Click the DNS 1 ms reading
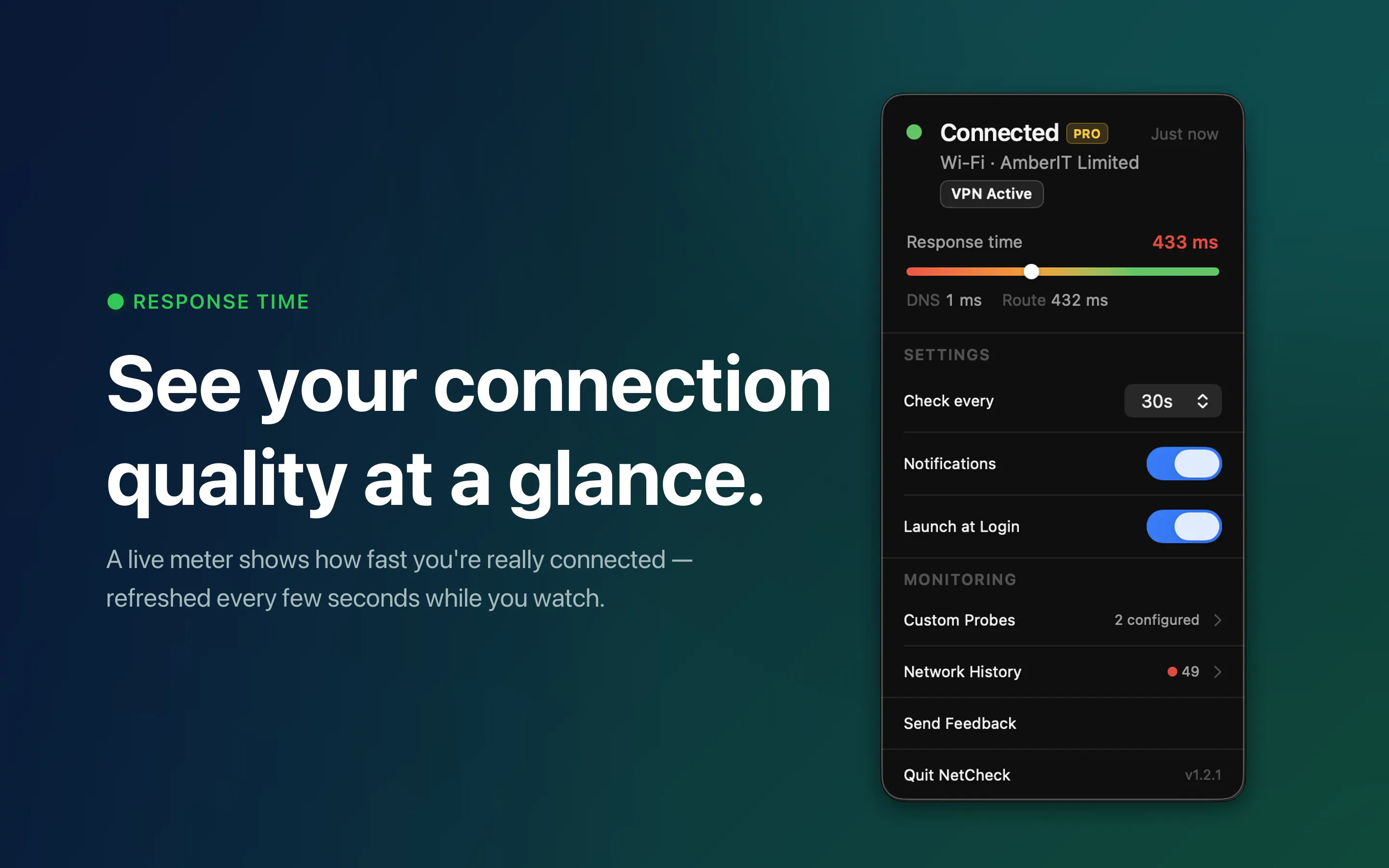Image resolution: width=1389 pixels, height=868 pixels. 943,300
